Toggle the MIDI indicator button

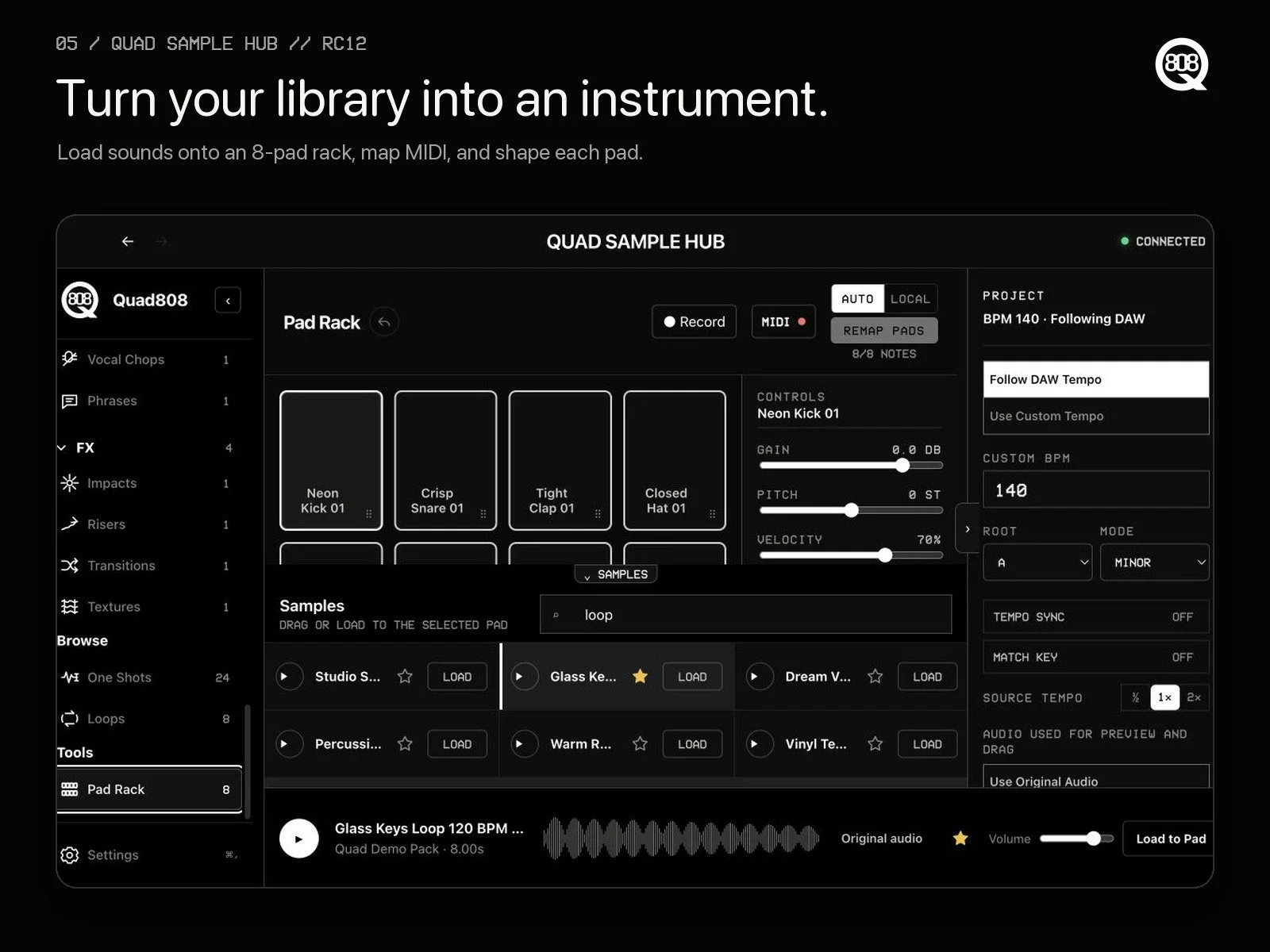pos(783,321)
